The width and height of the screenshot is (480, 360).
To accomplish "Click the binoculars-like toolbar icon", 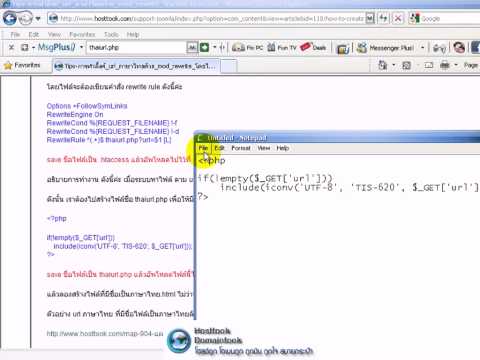I will tap(439, 48).
